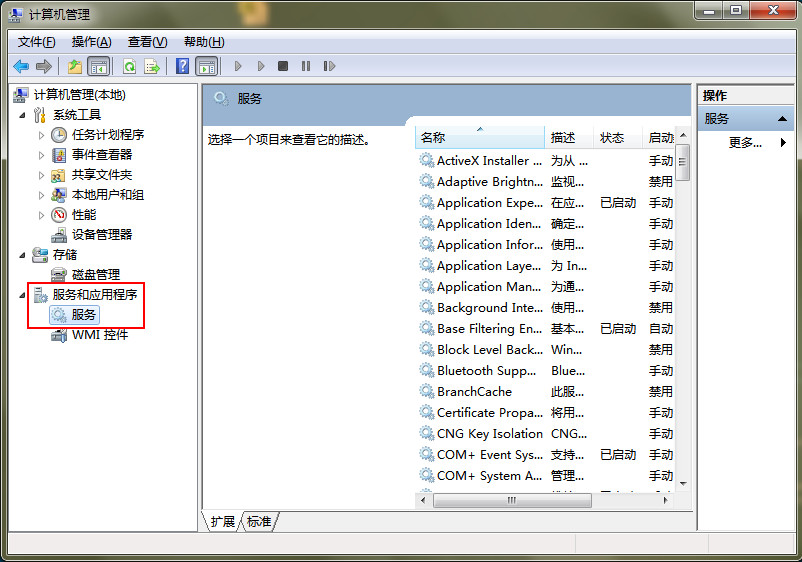Click the 事件查看器 icon in tree
The width and height of the screenshot is (802, 562).
[x=59, y=155]
